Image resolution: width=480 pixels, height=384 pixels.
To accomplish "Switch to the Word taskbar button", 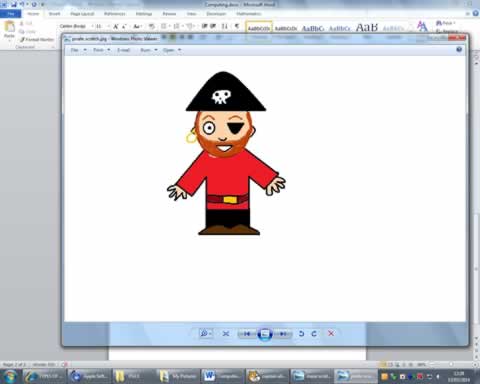I will coord(222,376).
